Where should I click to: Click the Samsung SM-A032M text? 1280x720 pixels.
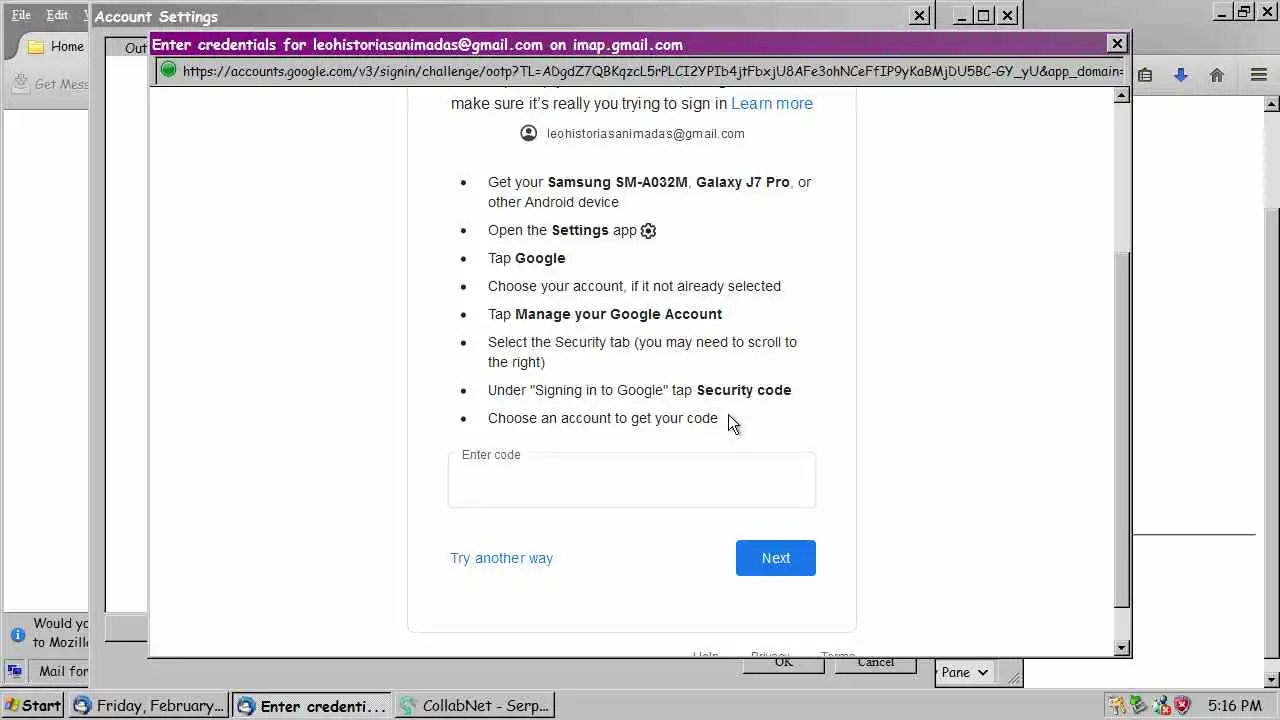click(x=618, y=182)
